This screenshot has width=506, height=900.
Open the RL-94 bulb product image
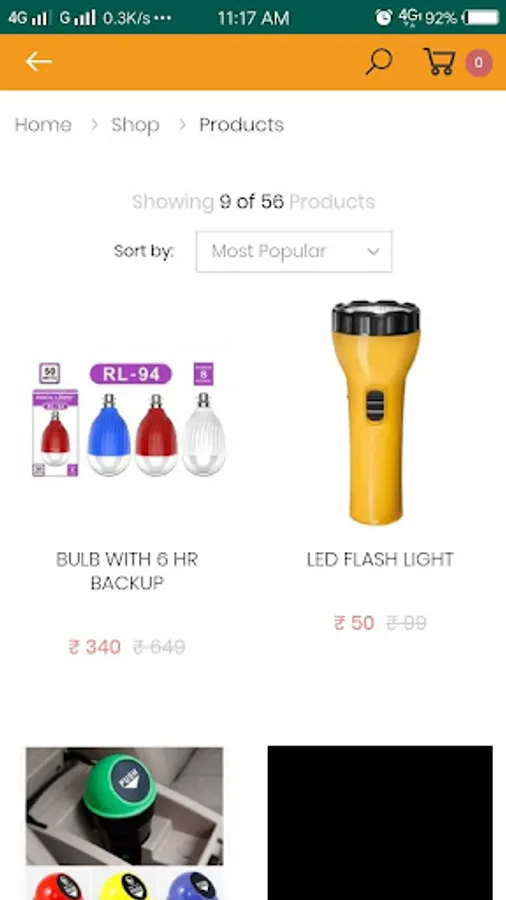point(129,419)
